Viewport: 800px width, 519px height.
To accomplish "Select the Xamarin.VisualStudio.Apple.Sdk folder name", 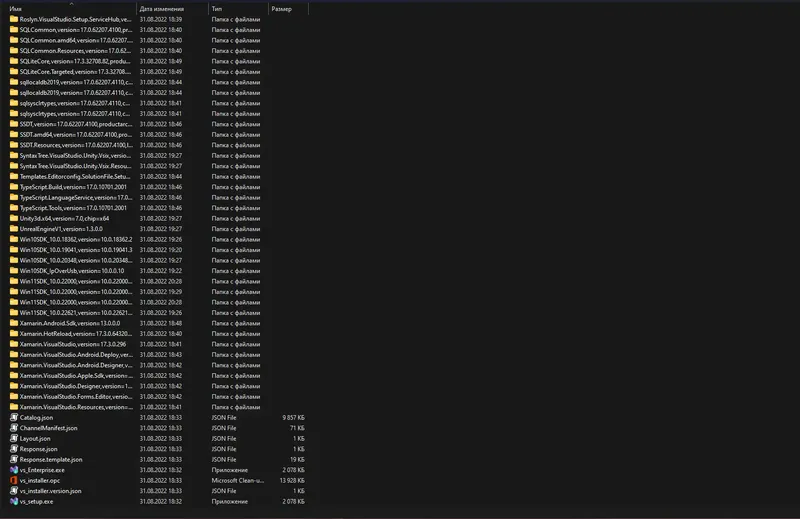I will click(76, 376).
